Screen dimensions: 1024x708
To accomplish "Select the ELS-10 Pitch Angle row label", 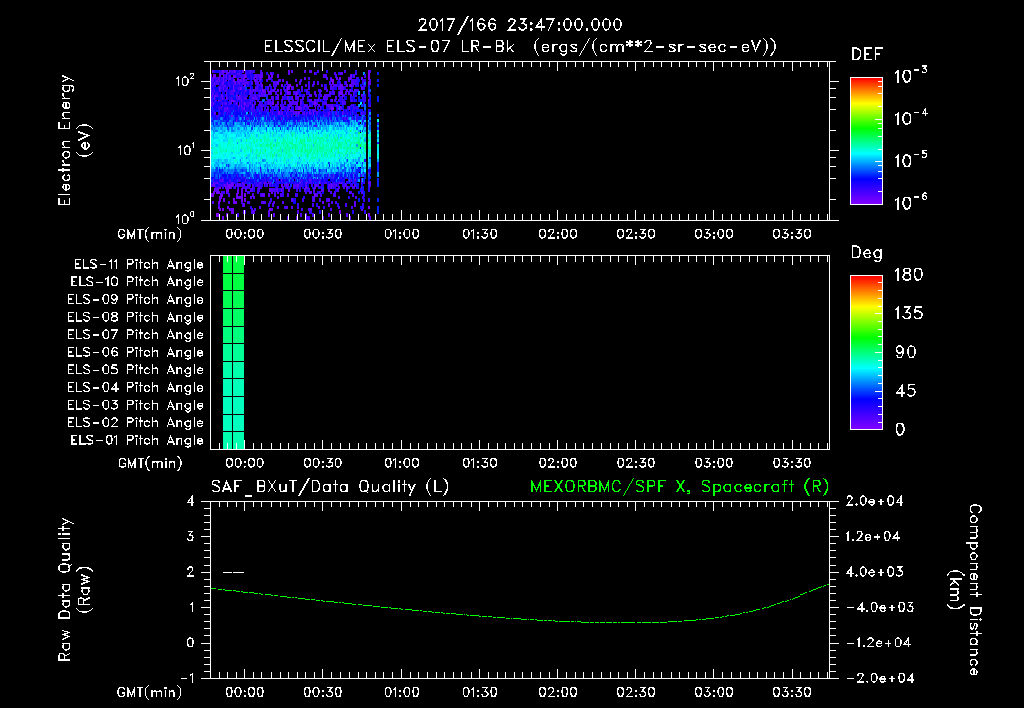I will click(136, 282).
